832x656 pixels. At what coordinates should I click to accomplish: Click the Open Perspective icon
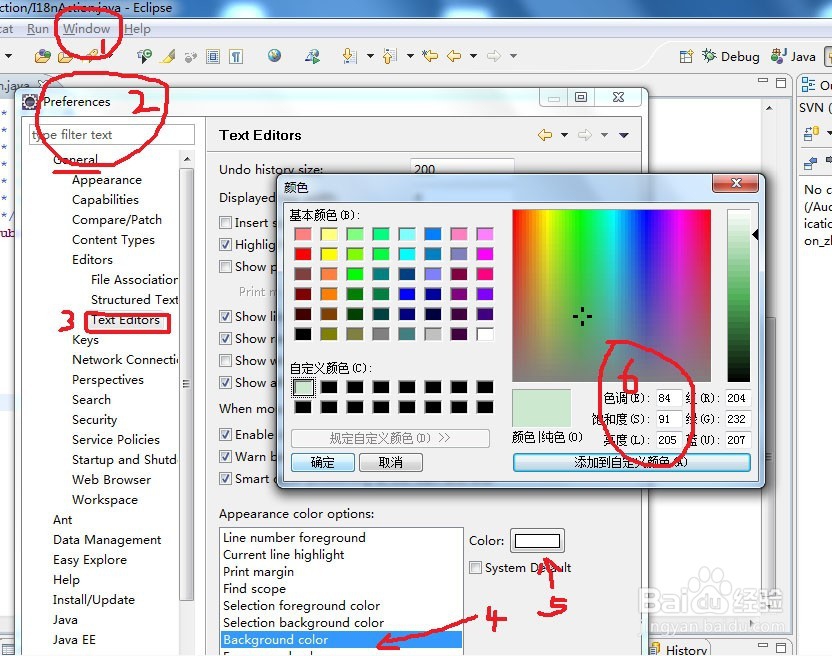click(687, 56)
